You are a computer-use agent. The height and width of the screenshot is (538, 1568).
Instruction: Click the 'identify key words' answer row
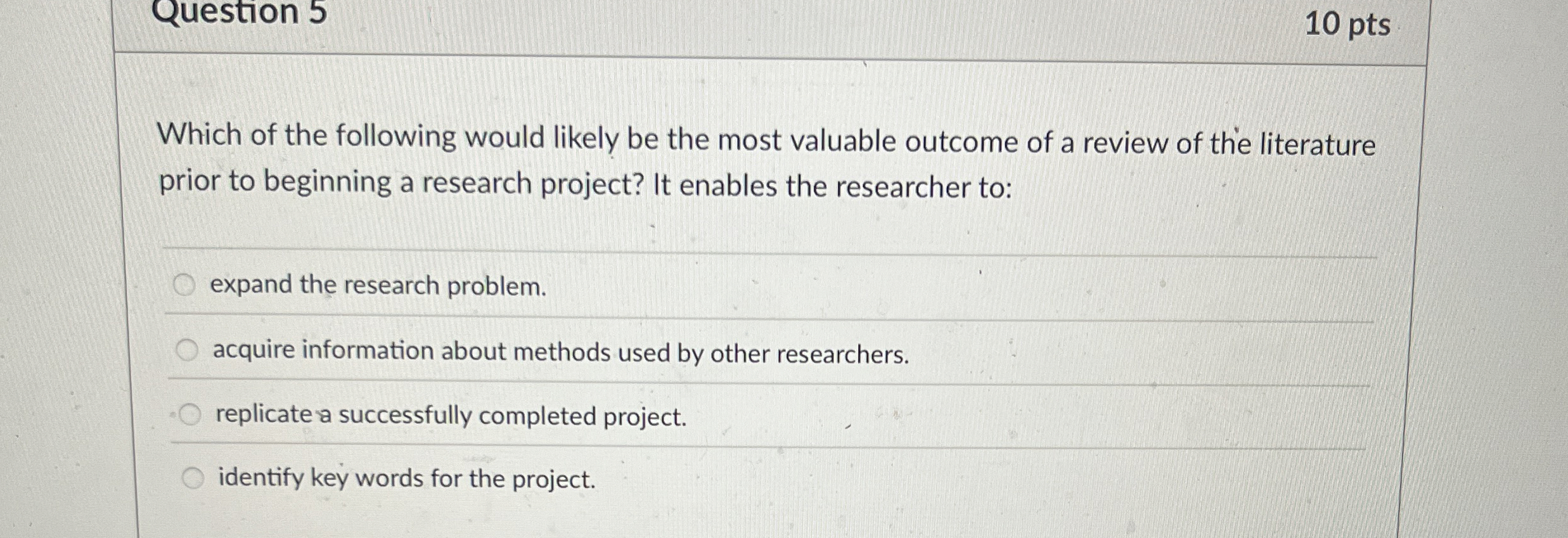[406, 480]
